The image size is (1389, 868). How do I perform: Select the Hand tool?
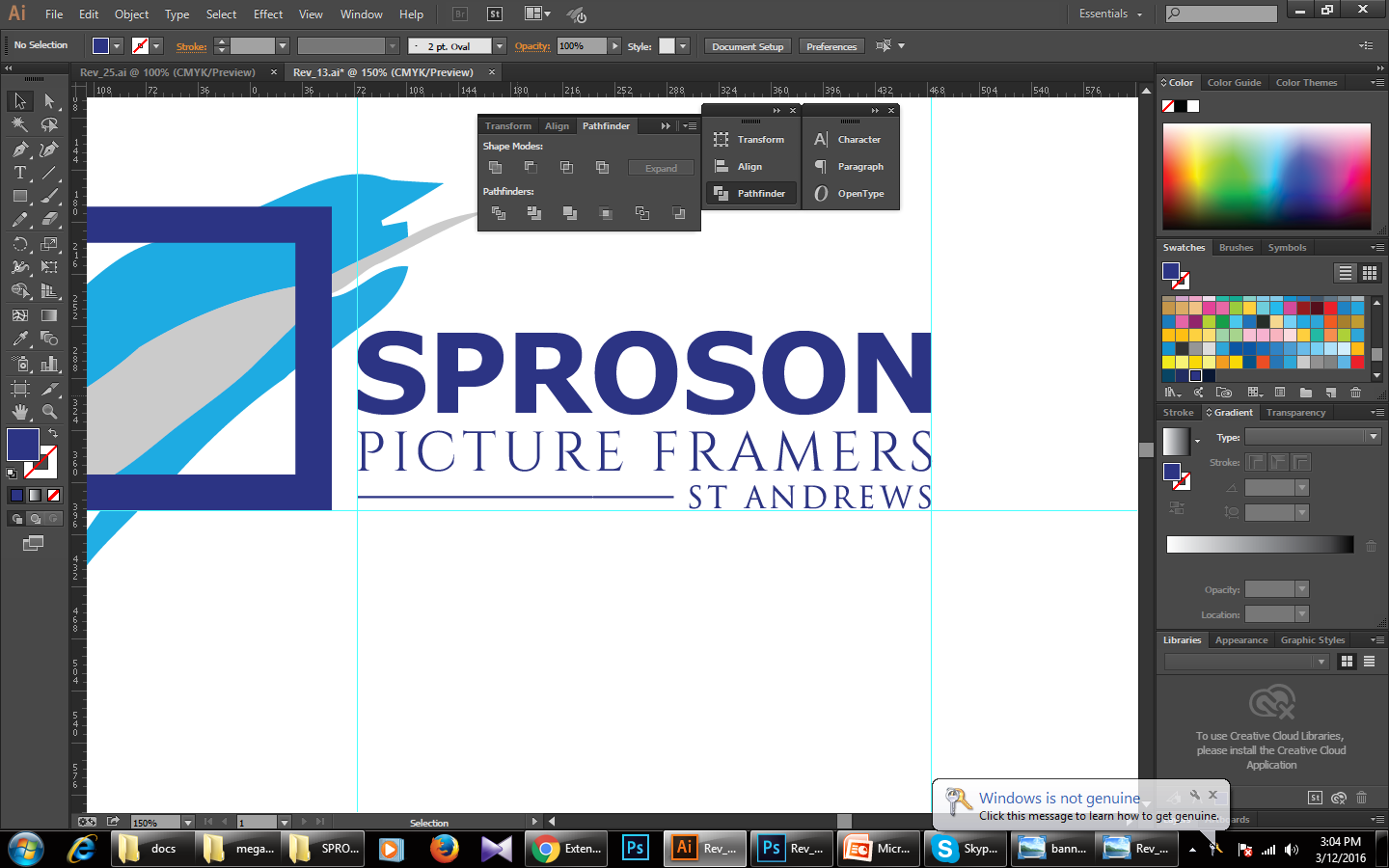(19, 412)
